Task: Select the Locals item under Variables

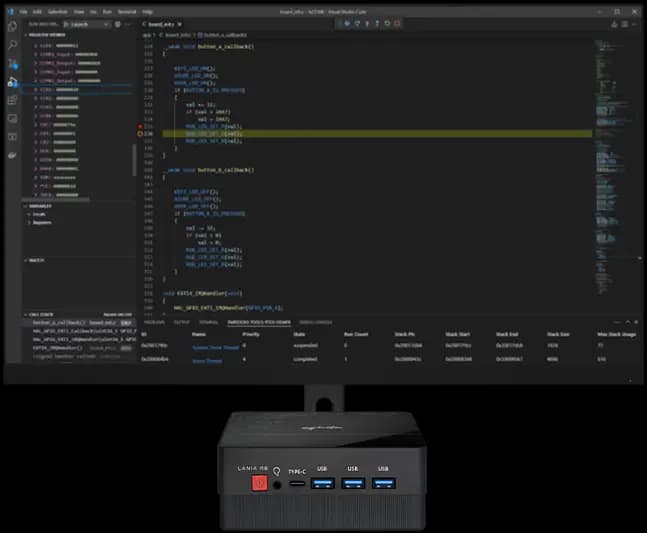Action: (x=39, y=214)
